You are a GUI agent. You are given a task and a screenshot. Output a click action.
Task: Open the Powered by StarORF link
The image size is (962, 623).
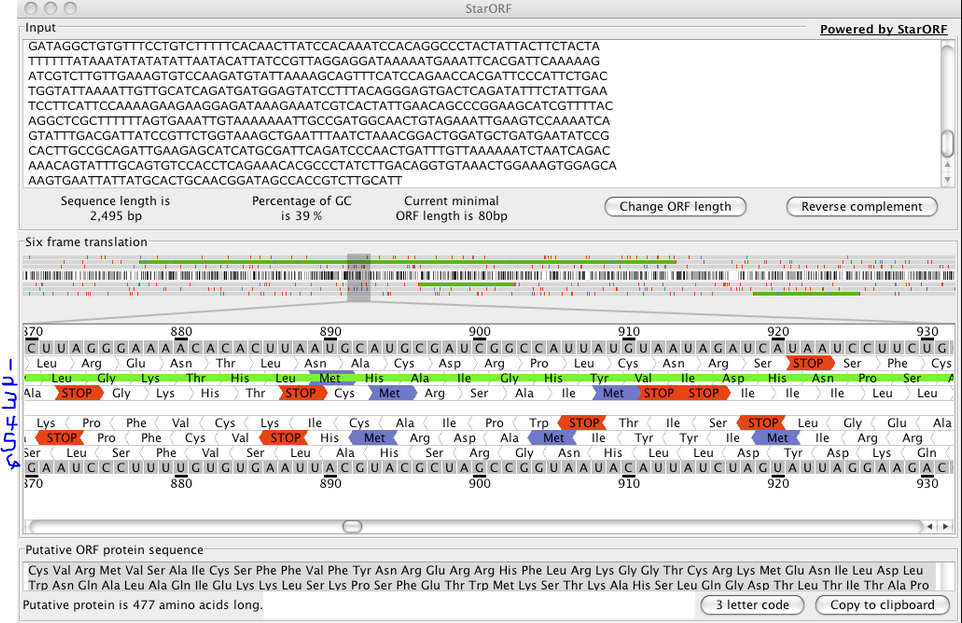(x=883, y=29)
